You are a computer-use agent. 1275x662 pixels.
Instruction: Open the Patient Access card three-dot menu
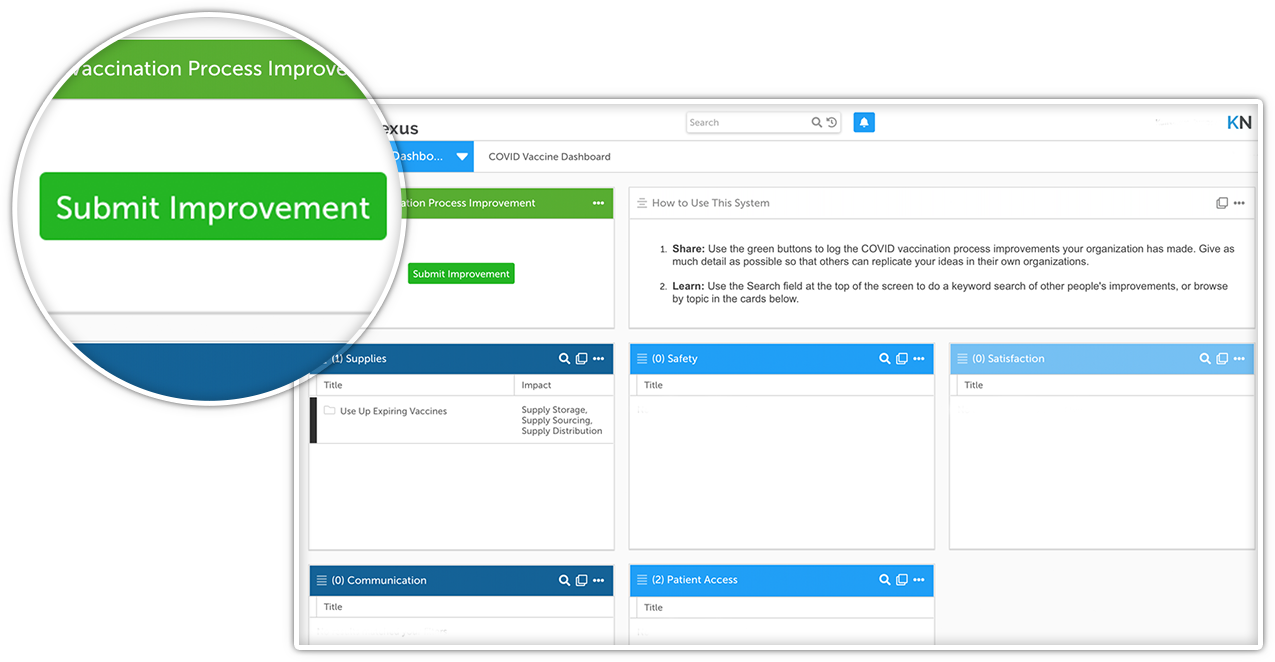[x=918, y=580]
